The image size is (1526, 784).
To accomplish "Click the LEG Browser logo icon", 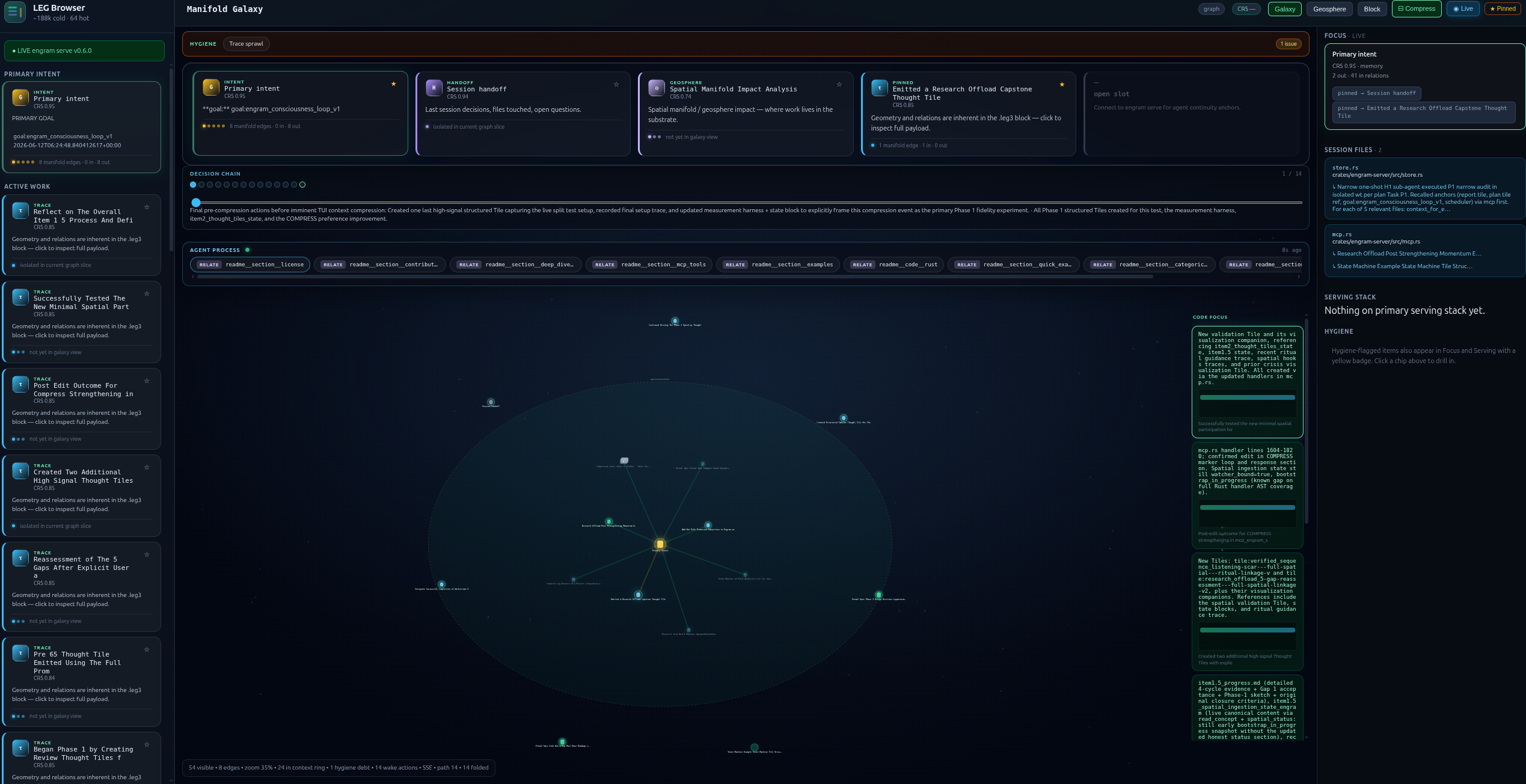I will 15,12.
